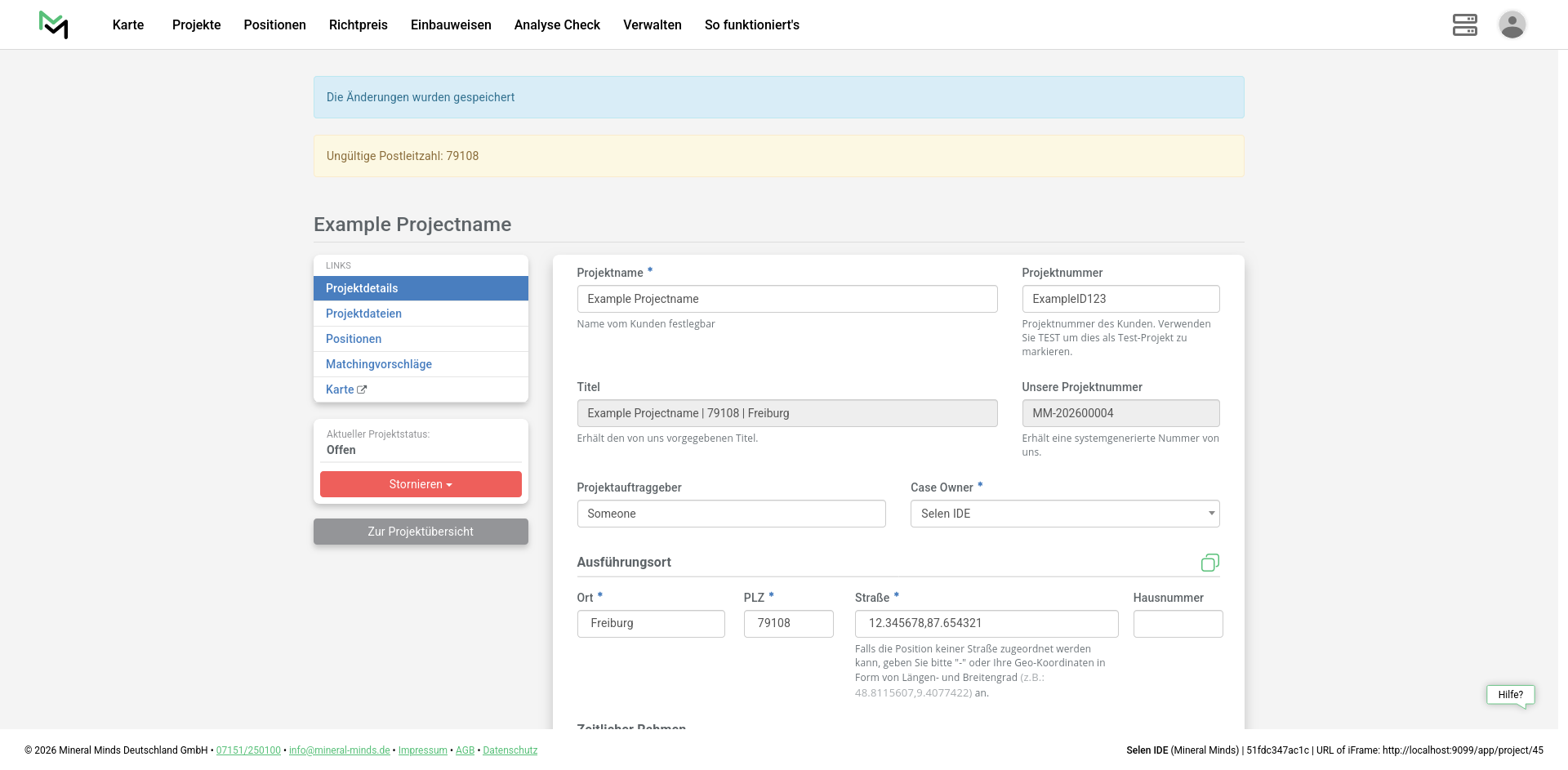Open the Karte external link in sidebar
This screenshot has width=1568, height=770.
346,389
